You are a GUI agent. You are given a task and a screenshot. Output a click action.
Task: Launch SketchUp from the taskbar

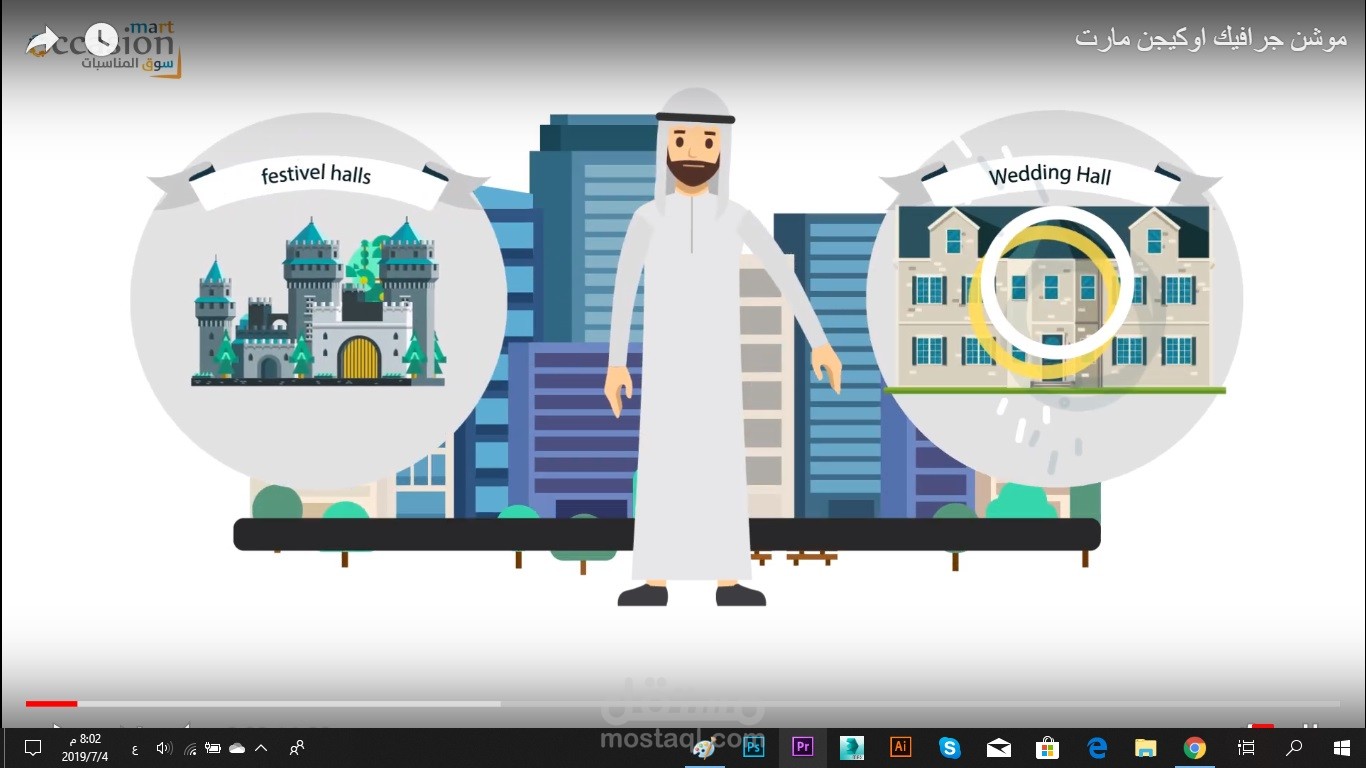click(x=853, y=747)
